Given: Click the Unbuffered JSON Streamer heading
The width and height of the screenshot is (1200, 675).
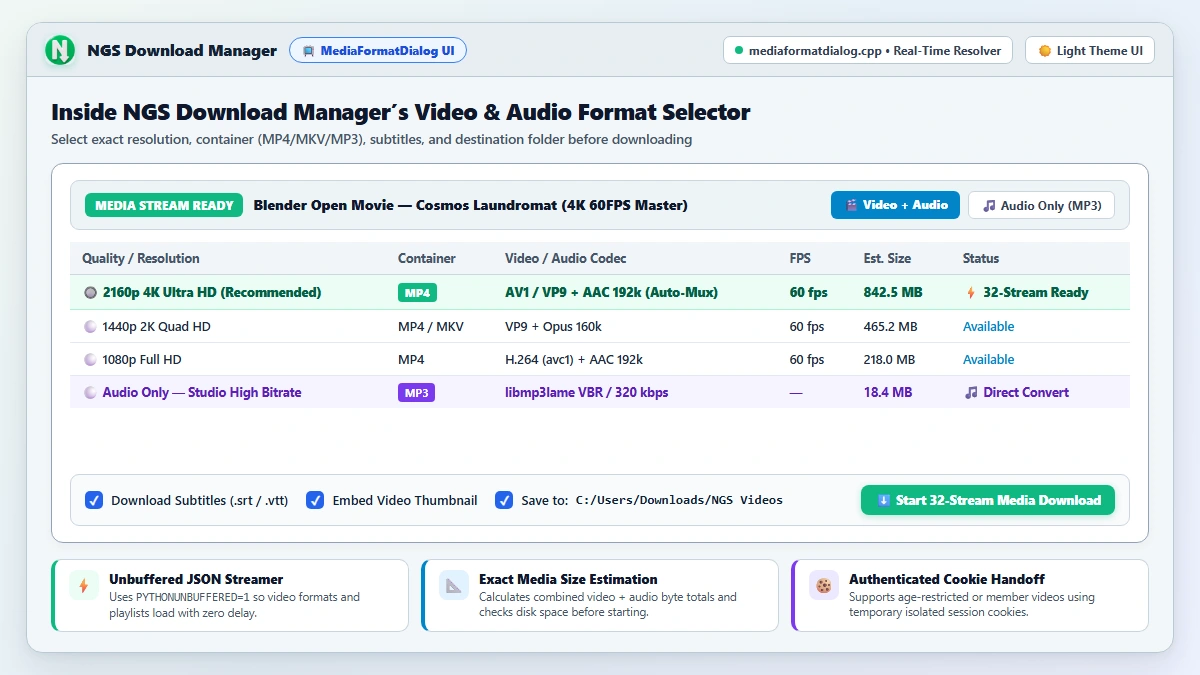Looking at the screenshot, I should click(x=196, y=579).
